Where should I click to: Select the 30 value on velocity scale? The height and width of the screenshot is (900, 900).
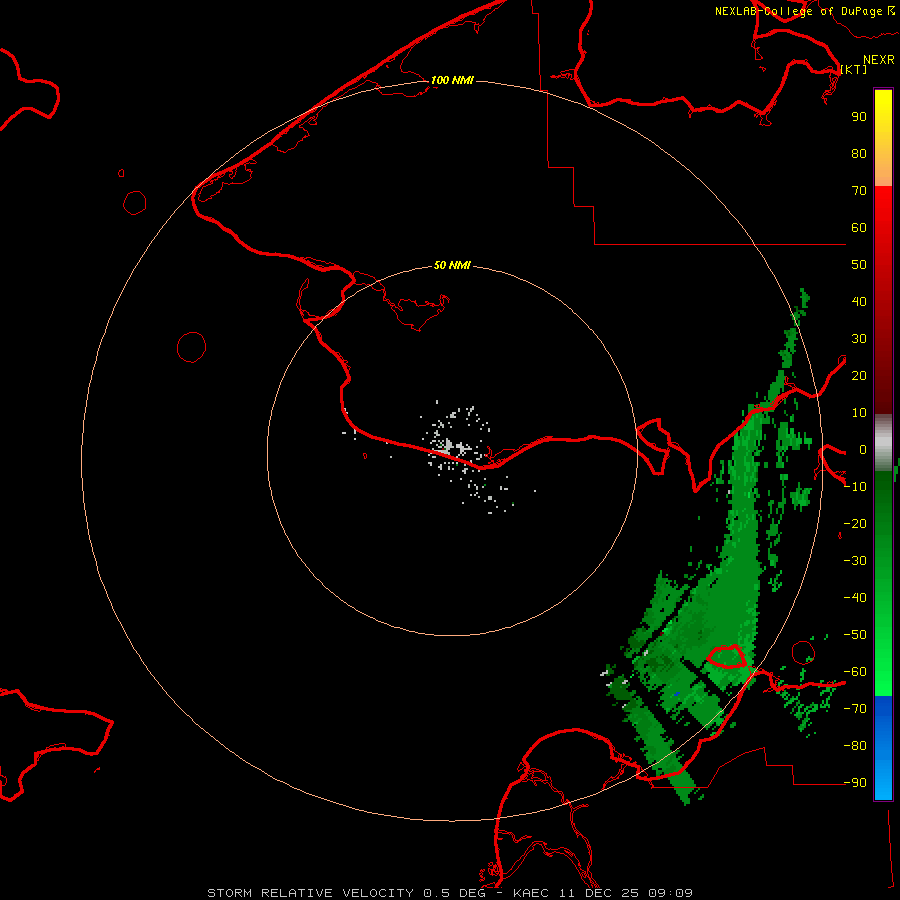click(x=859, y=339)
